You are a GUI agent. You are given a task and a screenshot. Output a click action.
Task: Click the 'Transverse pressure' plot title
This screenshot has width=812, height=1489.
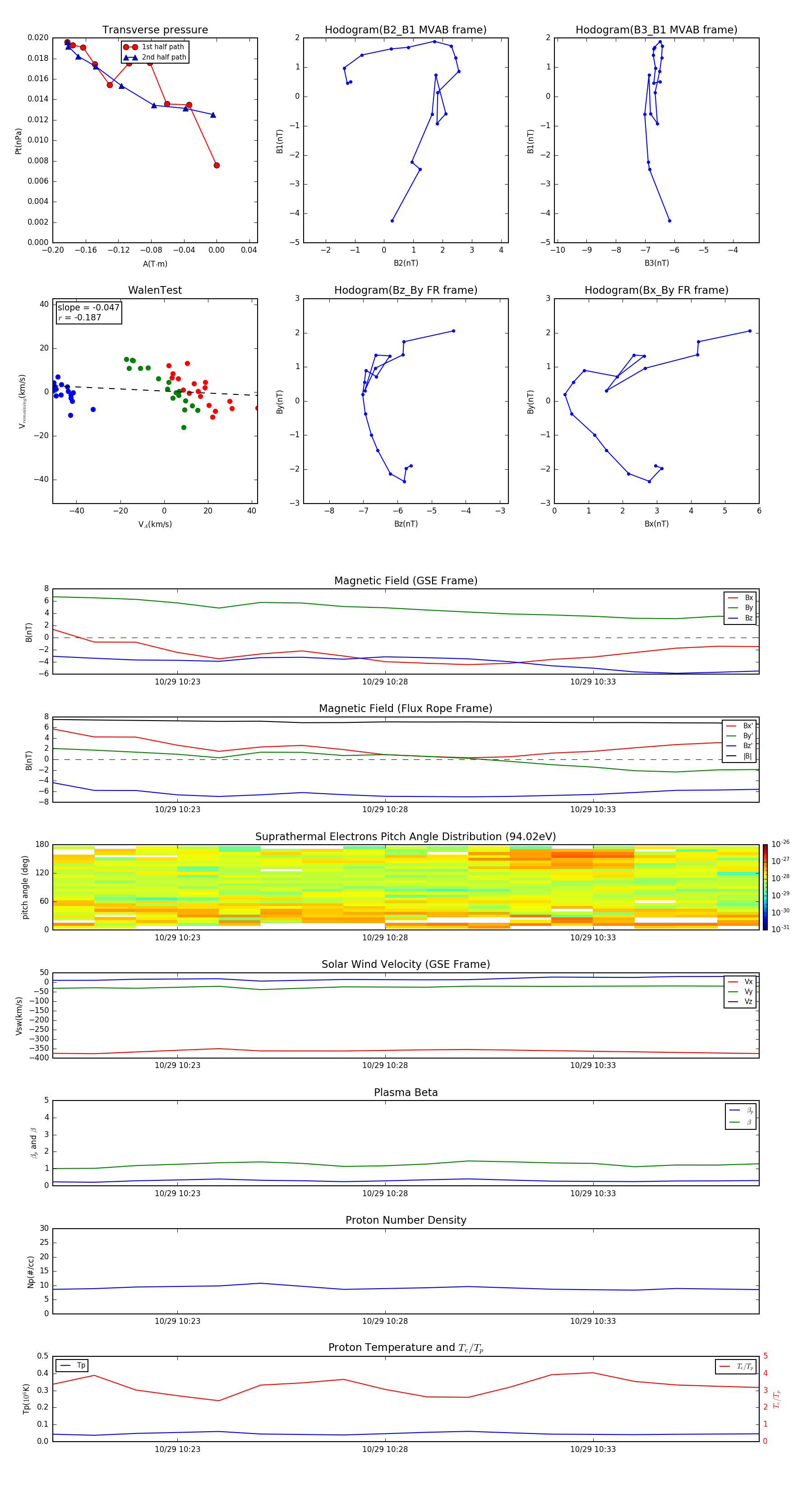[155, 30]
